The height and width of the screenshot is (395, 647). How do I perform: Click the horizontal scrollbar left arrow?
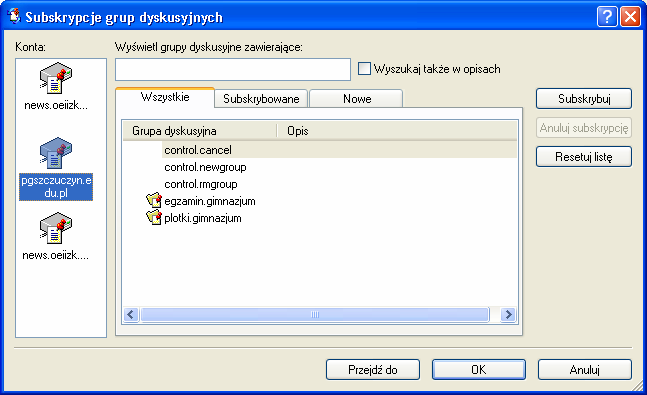point(131,315)
